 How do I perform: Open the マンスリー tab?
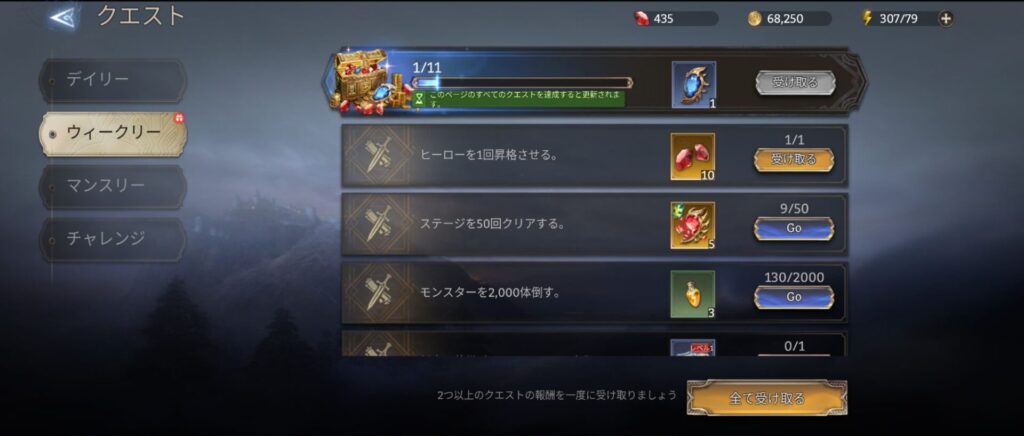(112, 186)
